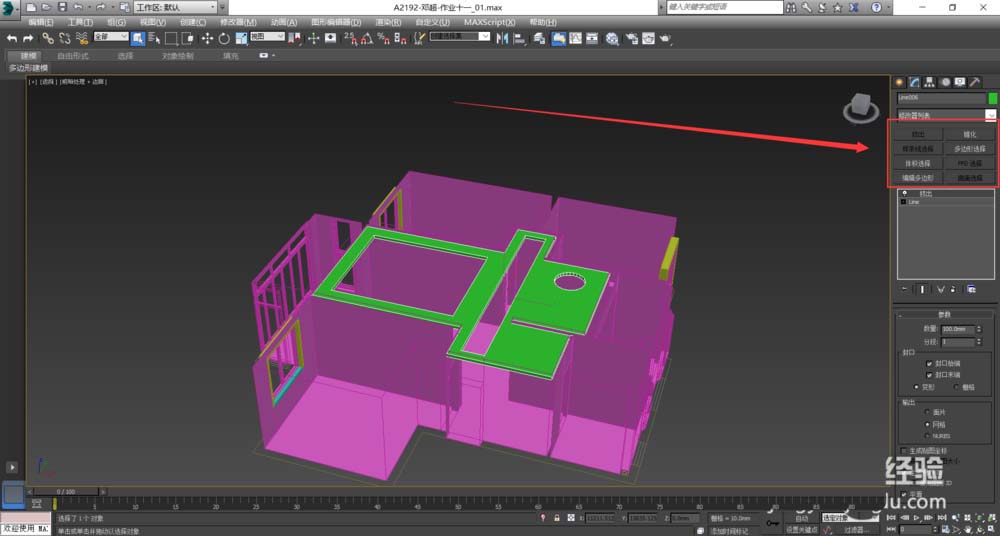Click the Undo arrow in main toolbar
The width and height of the screenshot is (1000, 536).
click(x=11, y=38)
